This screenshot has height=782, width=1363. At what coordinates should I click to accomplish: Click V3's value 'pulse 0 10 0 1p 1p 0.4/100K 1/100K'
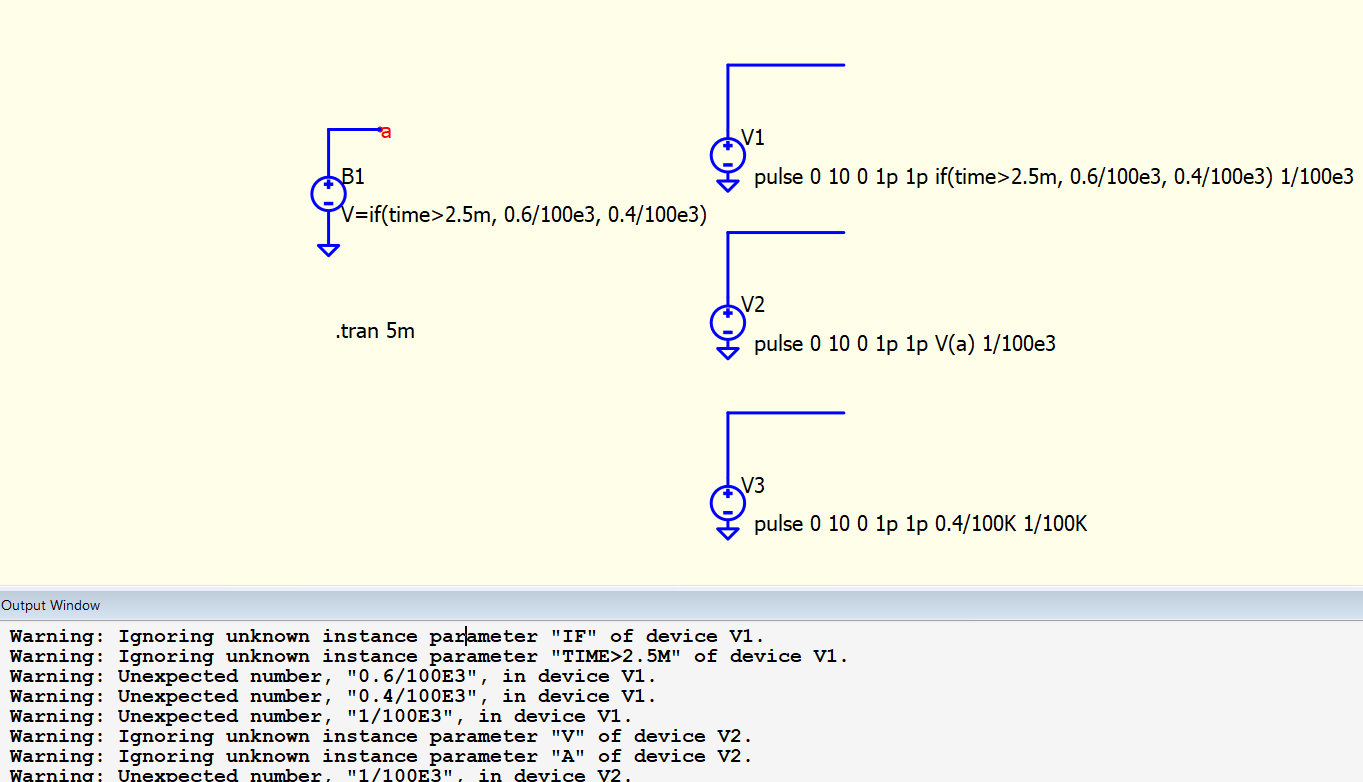pyautogui.click(x=920, y=524)
